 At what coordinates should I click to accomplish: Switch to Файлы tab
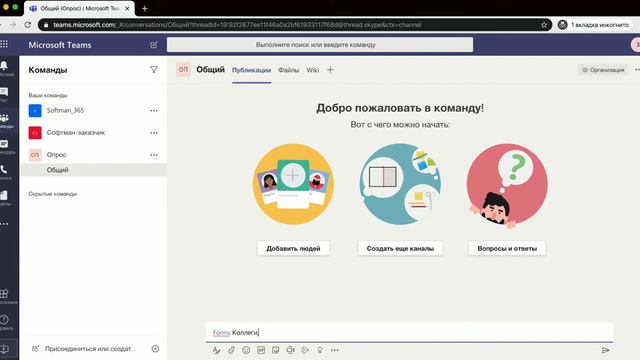click(289, 70)
